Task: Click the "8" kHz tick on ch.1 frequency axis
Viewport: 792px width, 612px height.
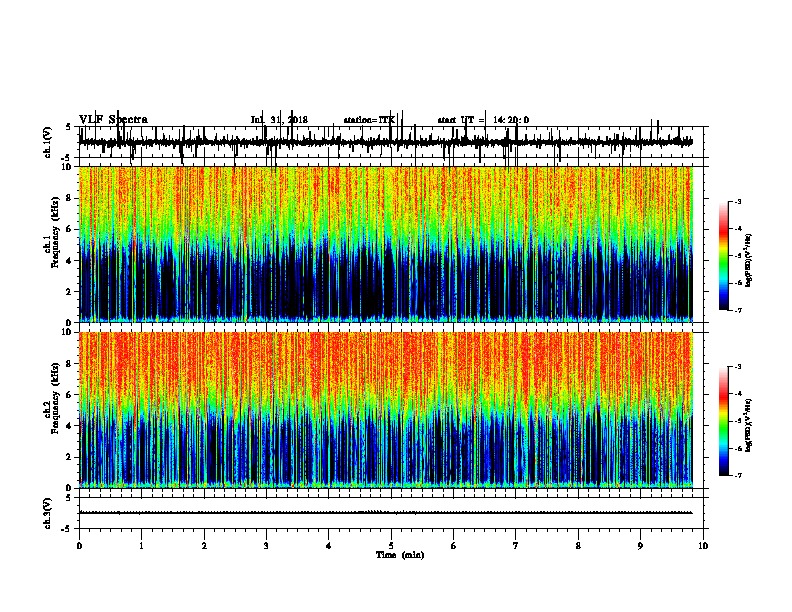Action: click(70, 198)
